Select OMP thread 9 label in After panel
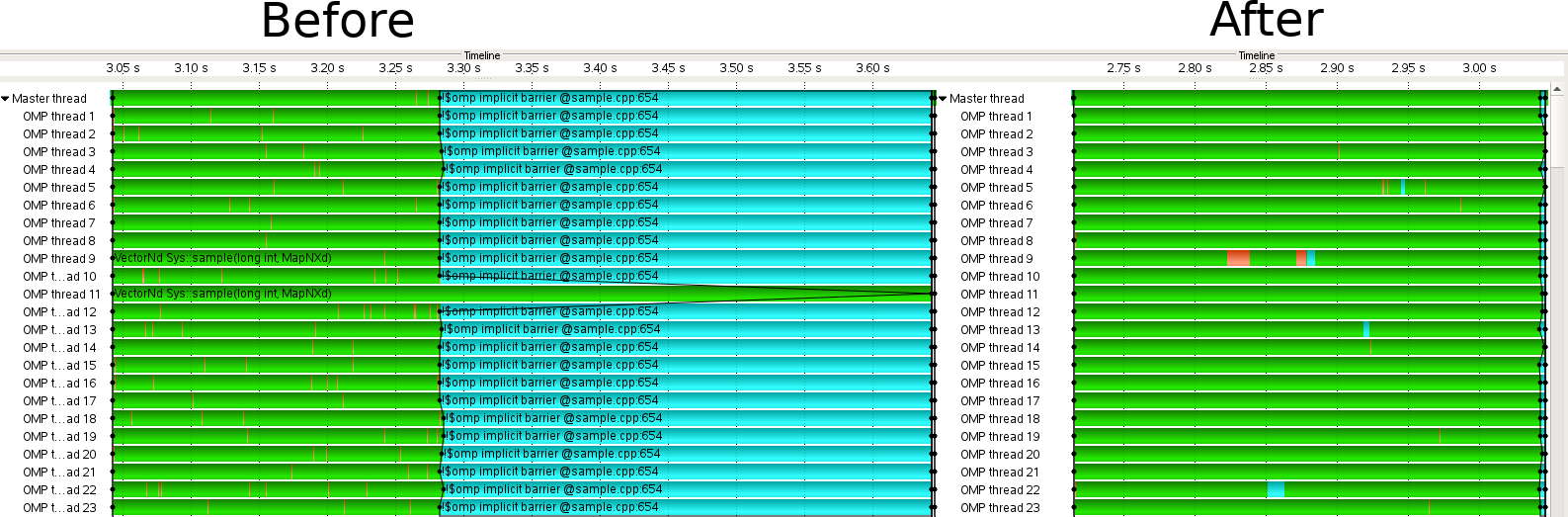 [x=996, y=259]
